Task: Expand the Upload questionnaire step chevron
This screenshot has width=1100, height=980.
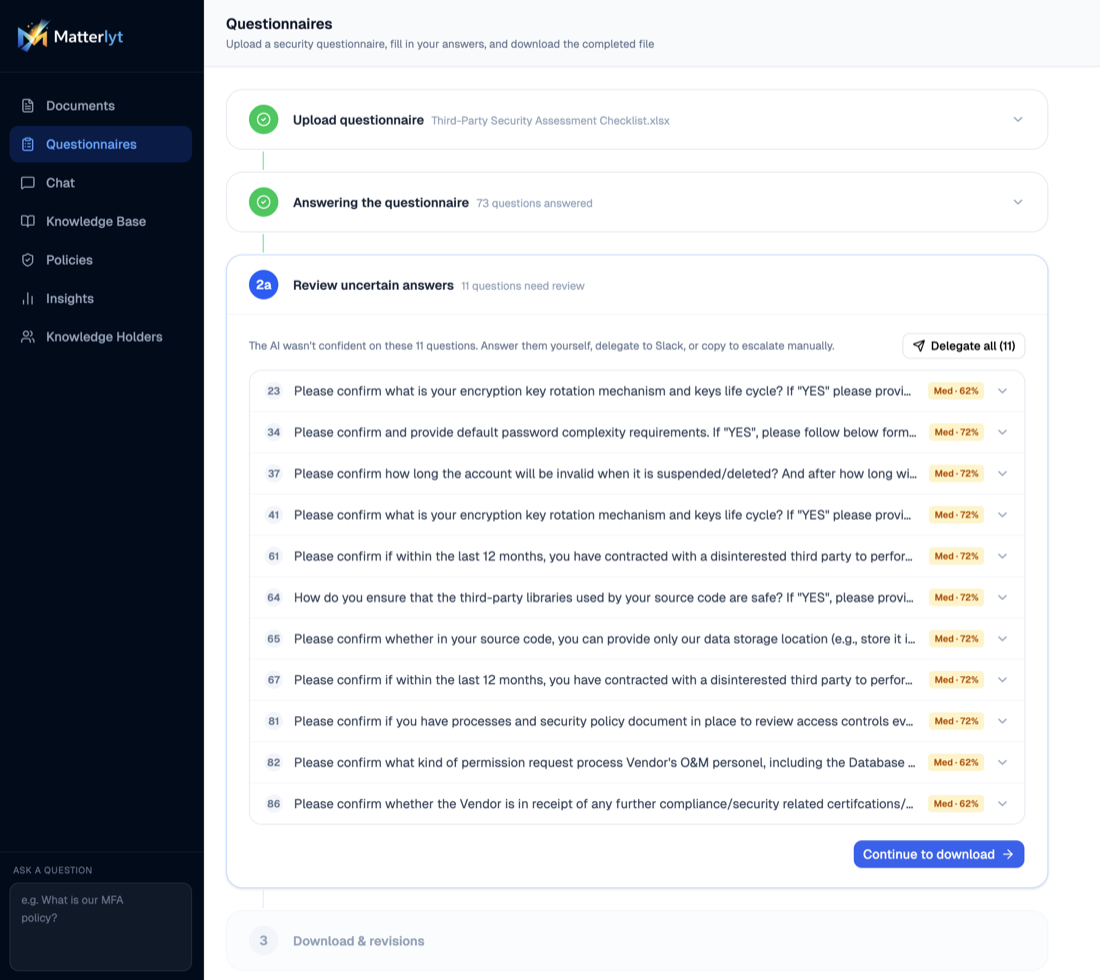Action: pyautogui.click(x=1018, y=120)
